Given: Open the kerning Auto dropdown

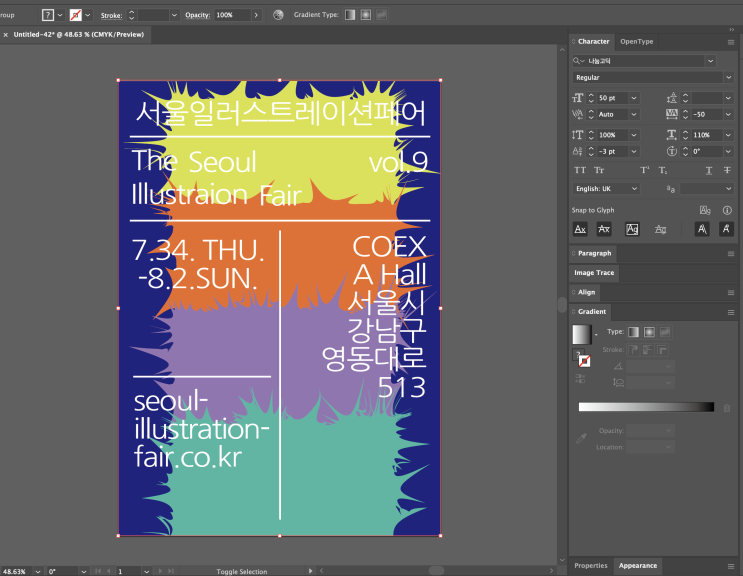Looking at the screenshot, I should click(634, 114).
